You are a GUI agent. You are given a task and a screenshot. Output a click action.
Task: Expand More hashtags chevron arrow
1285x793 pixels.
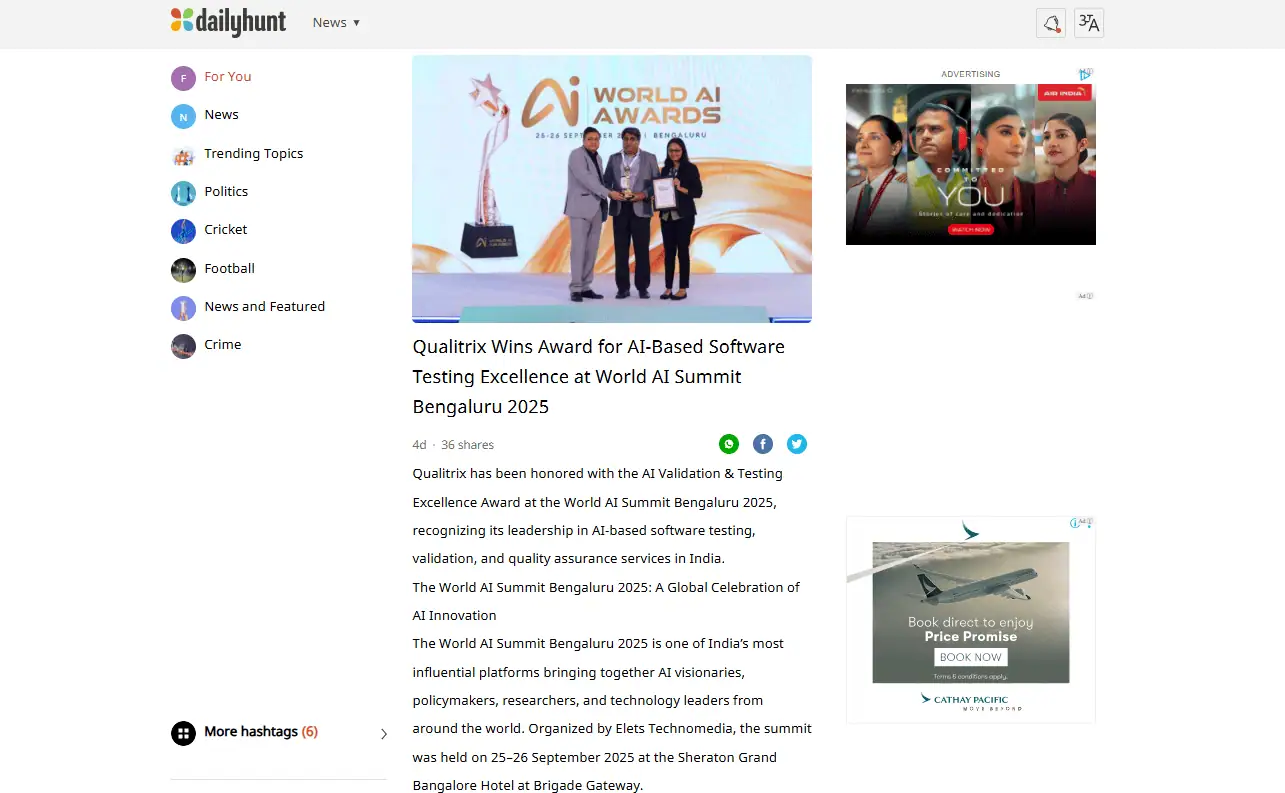[x=384, y=734]
